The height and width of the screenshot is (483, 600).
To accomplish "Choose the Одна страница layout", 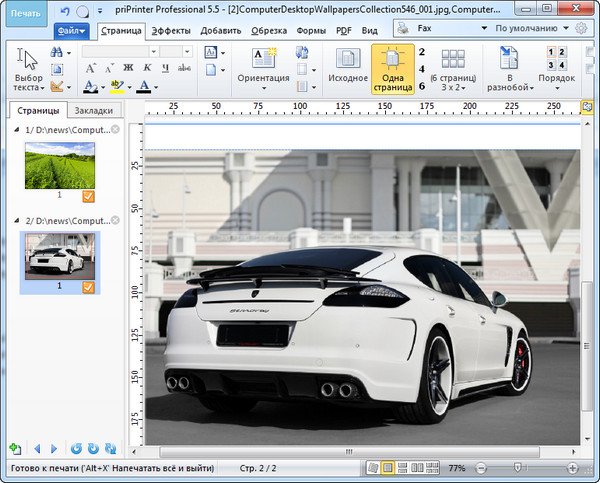I will (x=393, y=67).
